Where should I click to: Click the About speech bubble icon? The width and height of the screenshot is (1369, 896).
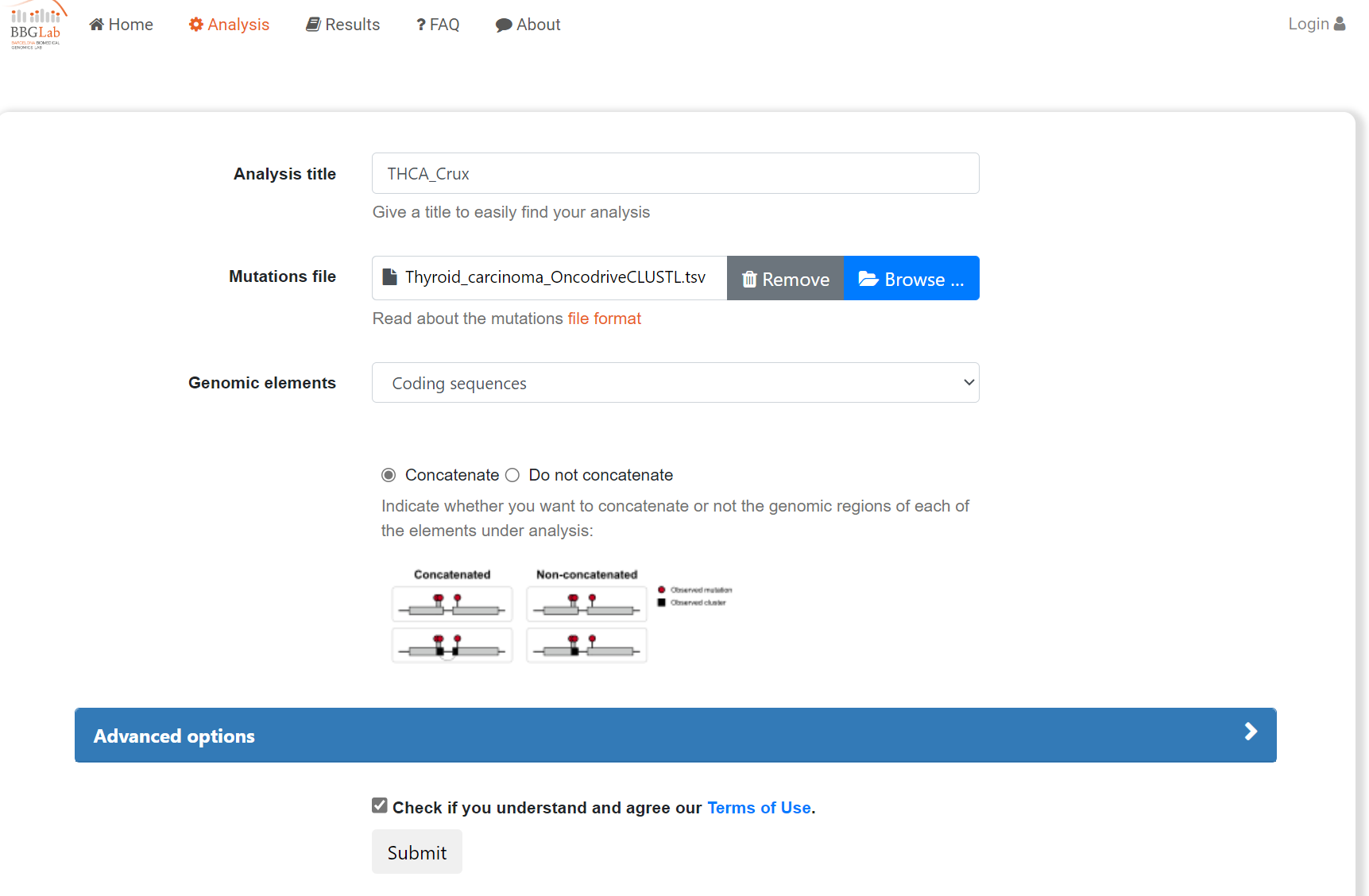coord(504,25)
